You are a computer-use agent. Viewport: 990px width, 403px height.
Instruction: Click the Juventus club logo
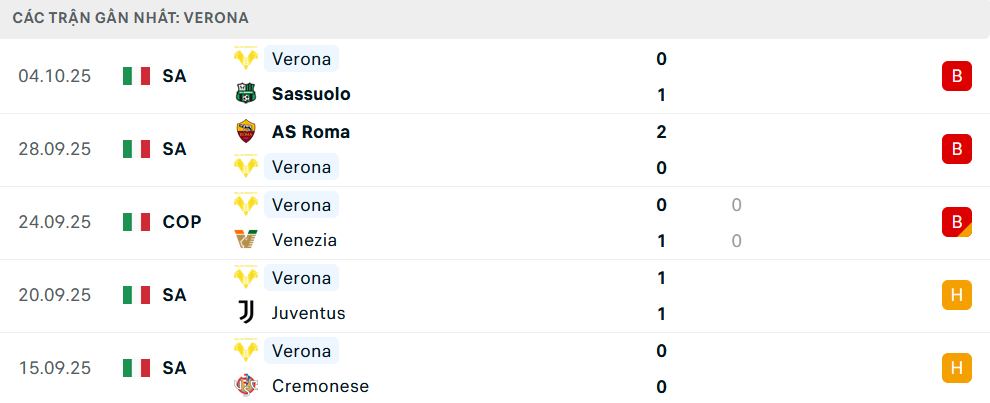246,313
